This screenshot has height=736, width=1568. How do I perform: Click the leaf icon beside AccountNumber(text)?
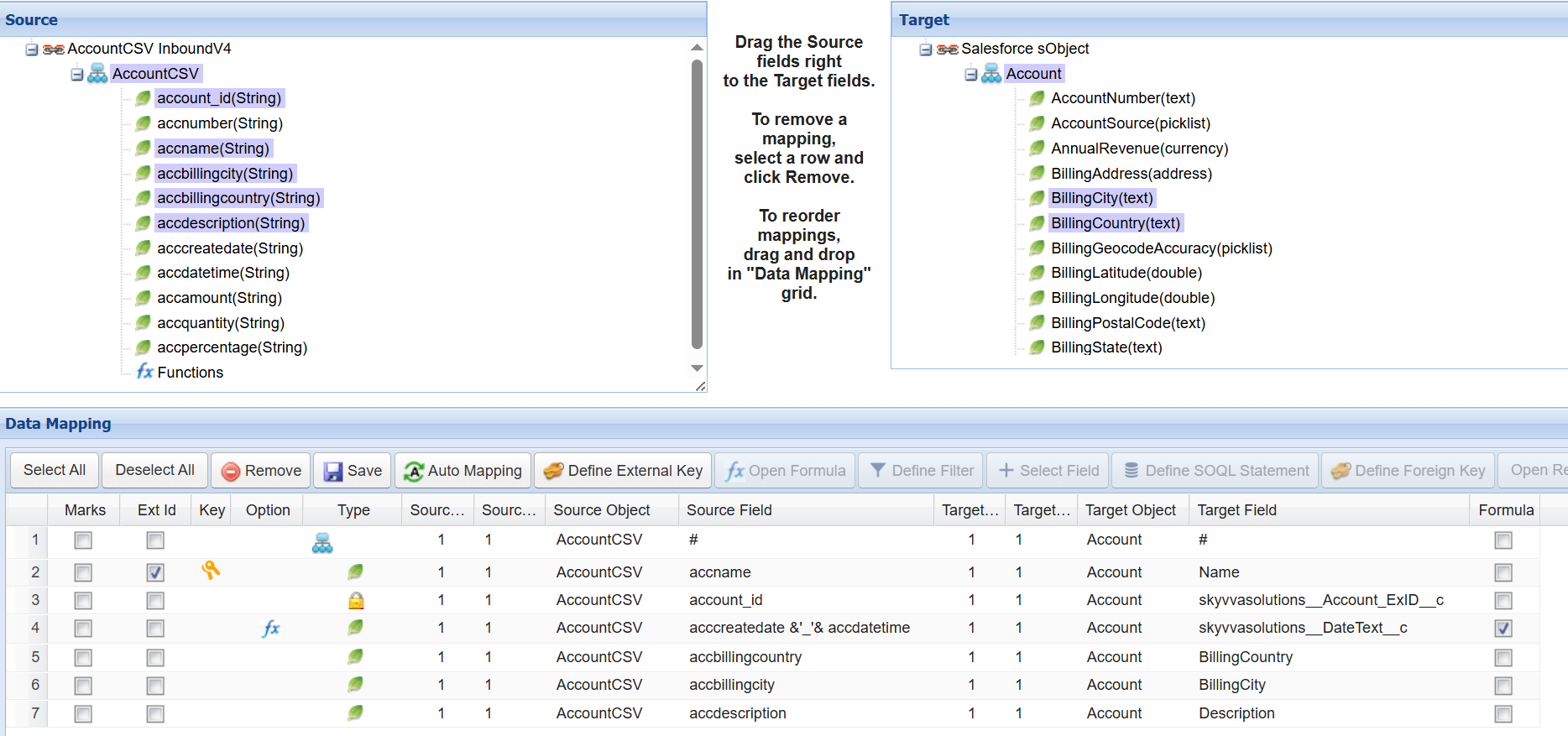pos(1037,98)
